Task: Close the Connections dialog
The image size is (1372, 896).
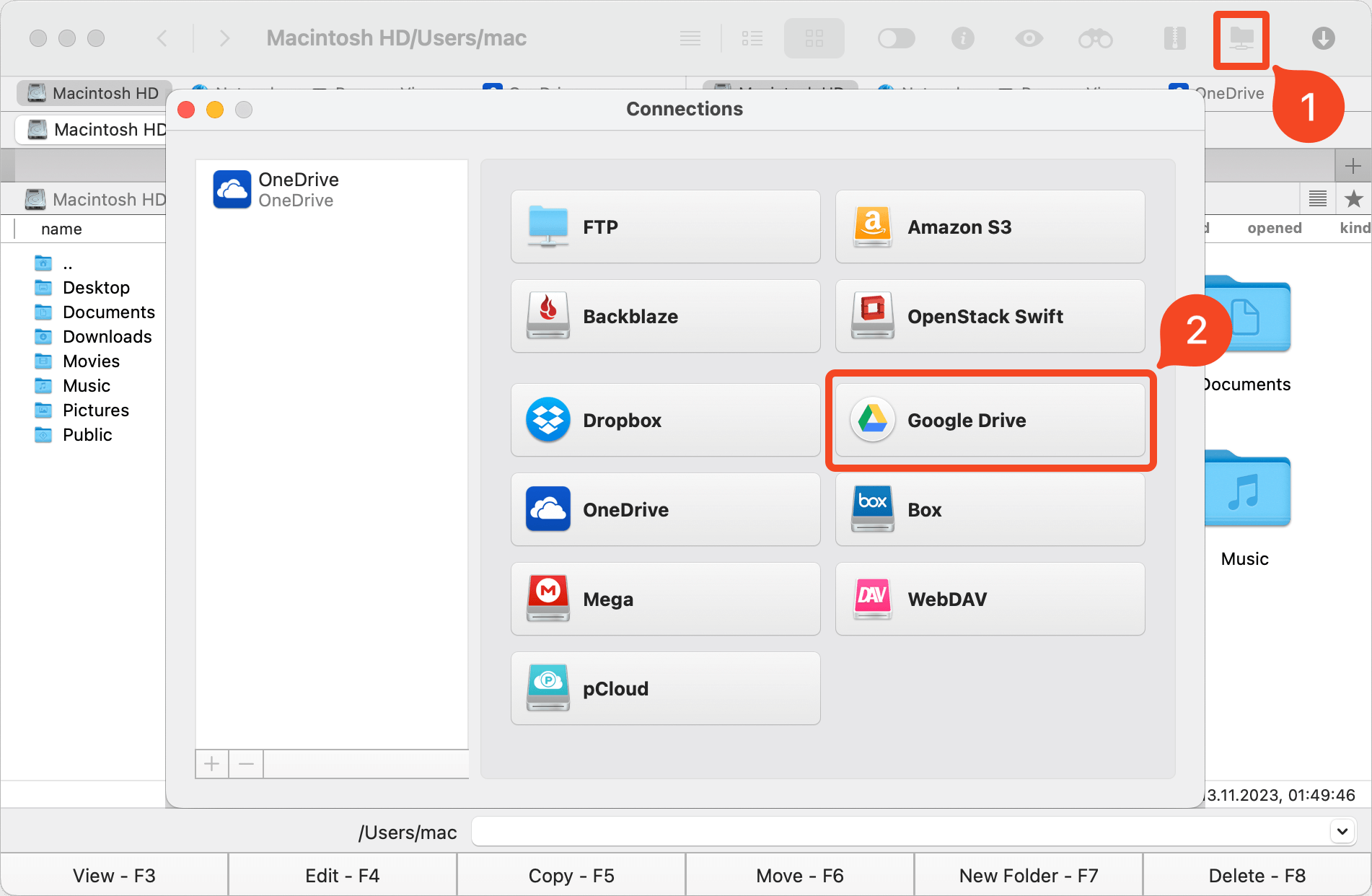Action: (186, 110)
